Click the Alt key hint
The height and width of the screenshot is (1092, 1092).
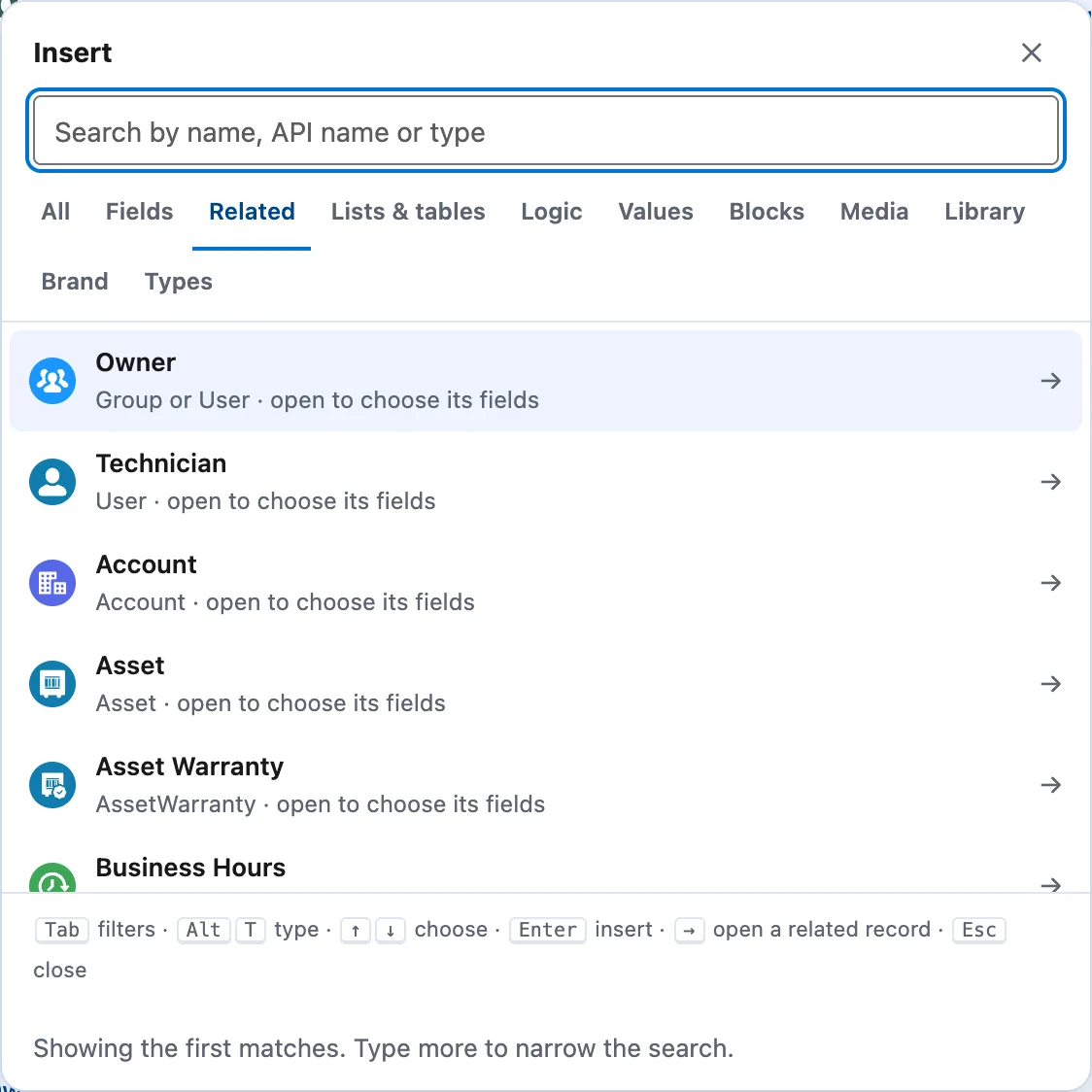point(203,930)
